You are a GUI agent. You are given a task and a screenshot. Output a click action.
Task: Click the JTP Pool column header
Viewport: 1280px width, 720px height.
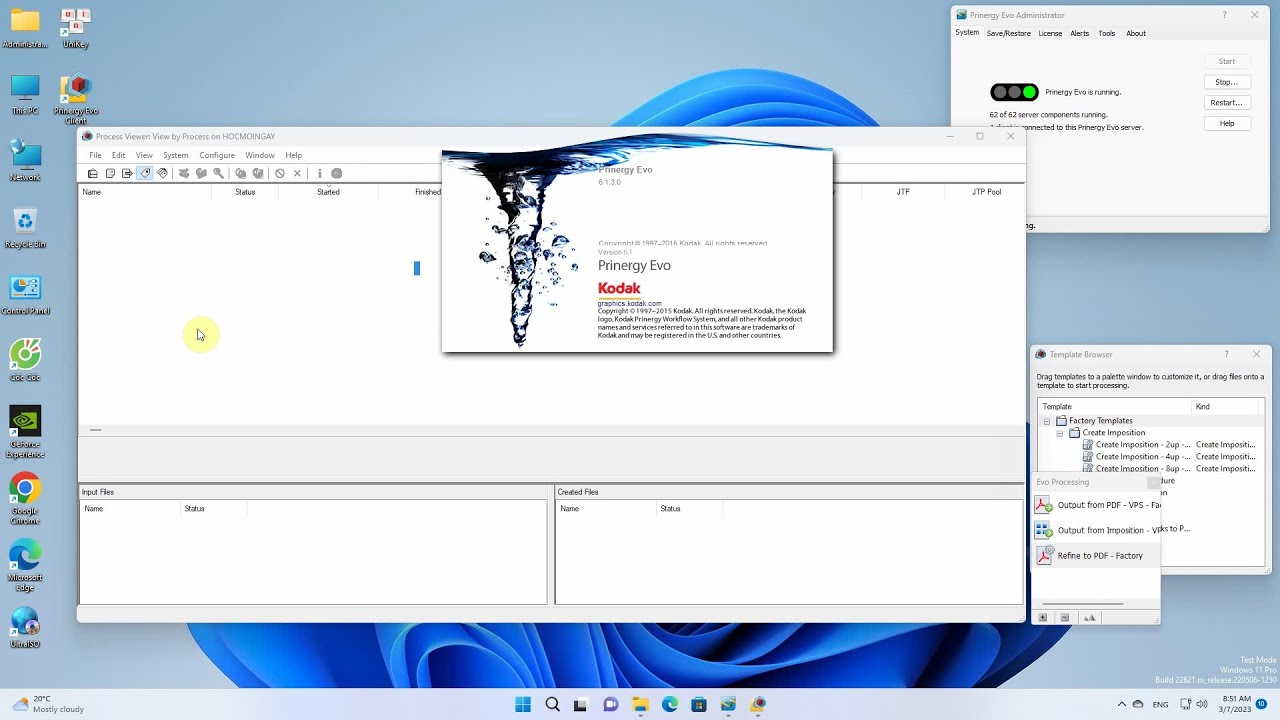pos(986,192)
